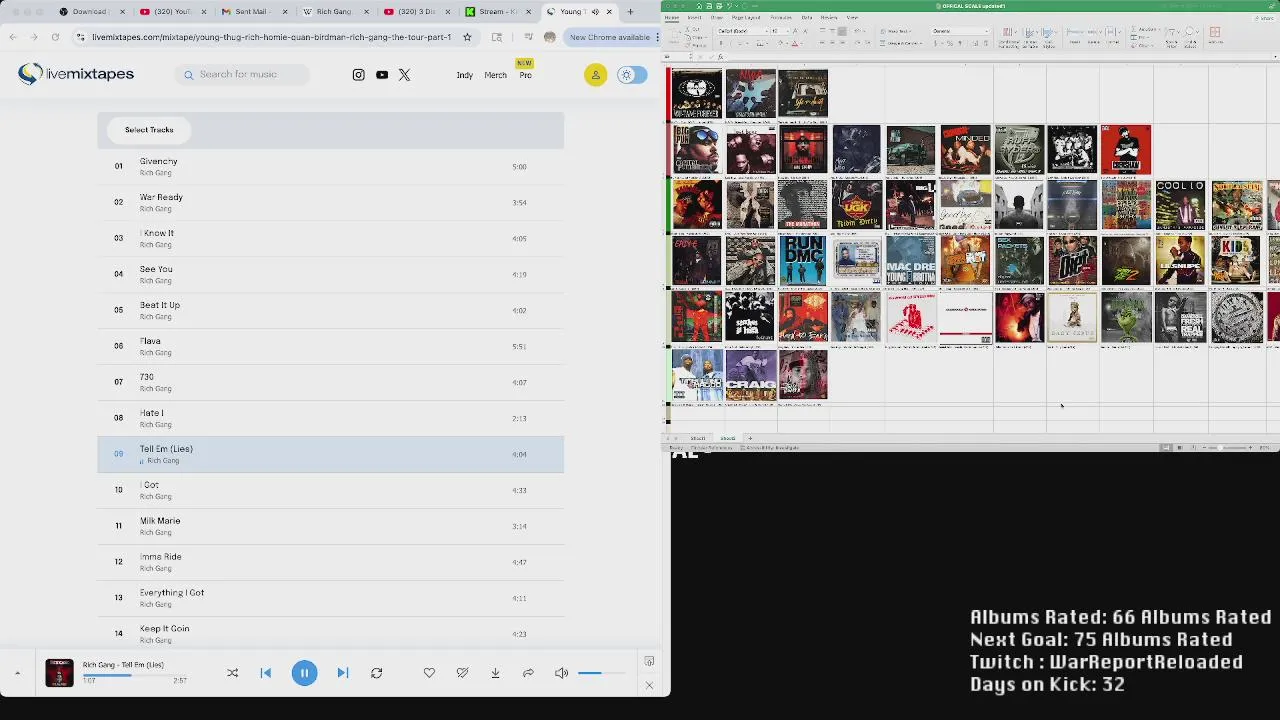1280x720 pixels.
Task: Bookmark the page with Chrome star icon
Action: (x=467, y=37)
